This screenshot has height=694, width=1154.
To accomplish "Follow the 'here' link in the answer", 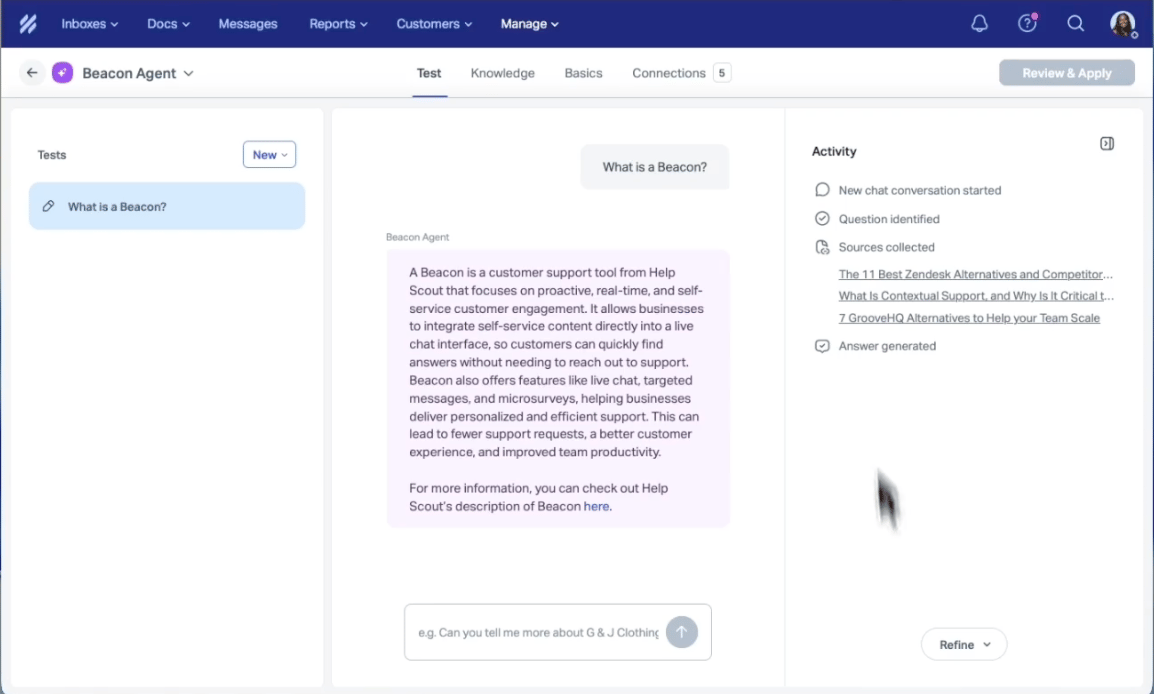I will [x=596, y=506].
